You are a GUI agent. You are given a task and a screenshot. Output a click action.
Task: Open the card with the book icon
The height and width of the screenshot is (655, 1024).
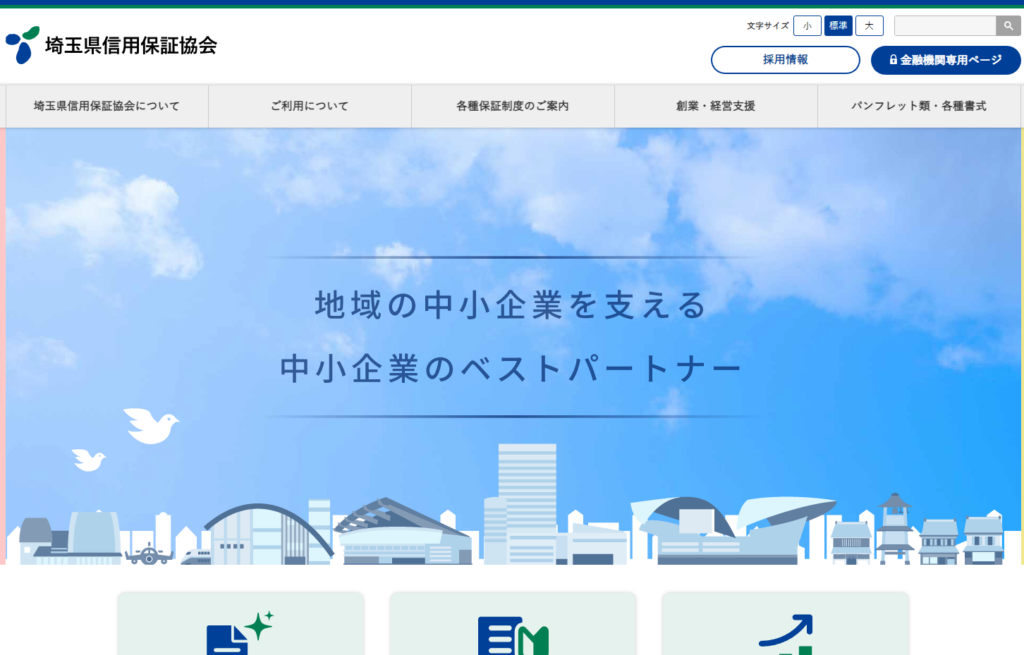click(x=513, y=624)
